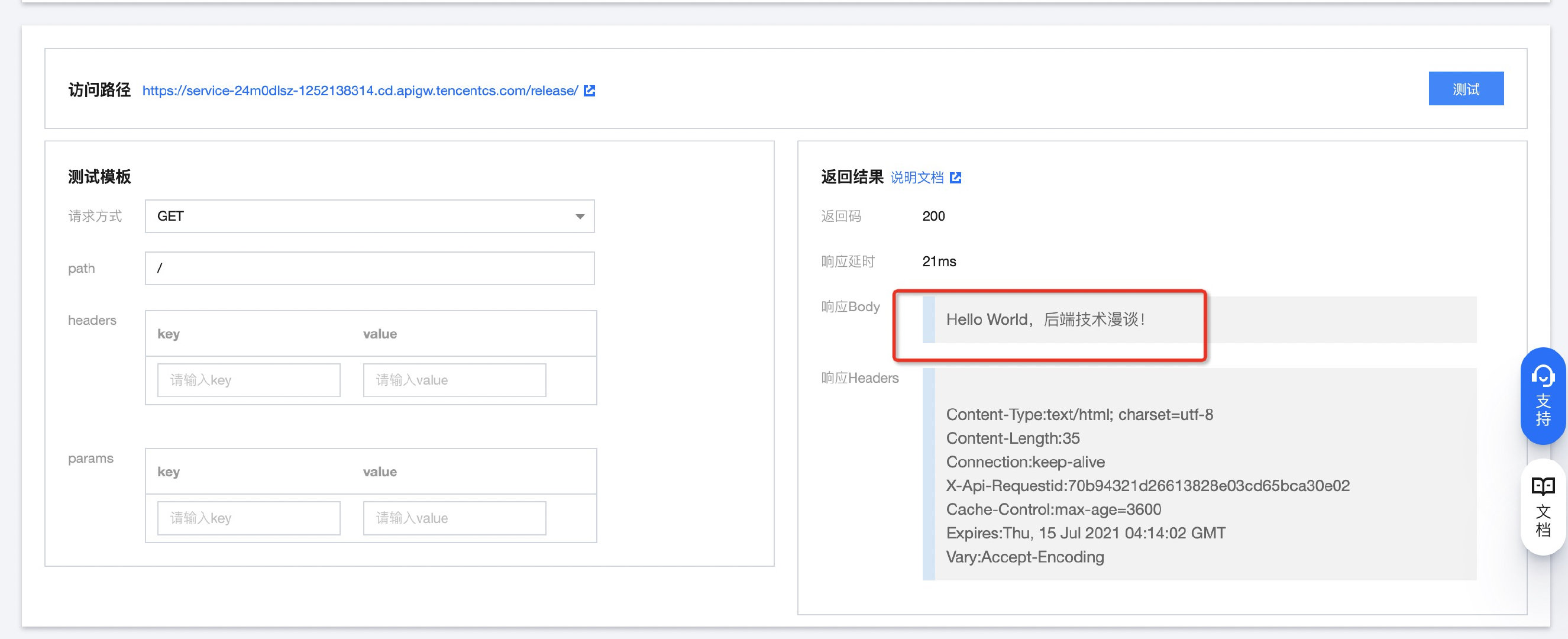This screenshot has height=639, width=1568.
Task: Expand the 请求方式 GET dropdown
Action: coord(369,216)
